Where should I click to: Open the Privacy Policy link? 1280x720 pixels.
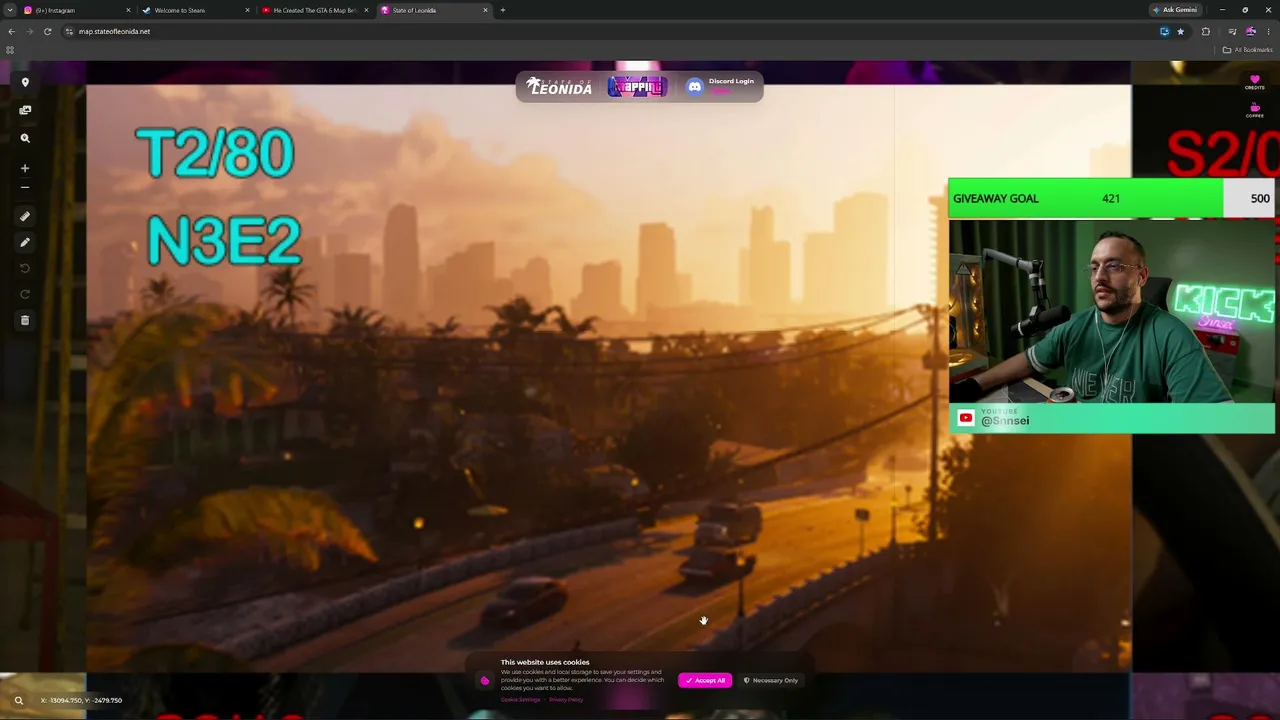click(566, 700)
